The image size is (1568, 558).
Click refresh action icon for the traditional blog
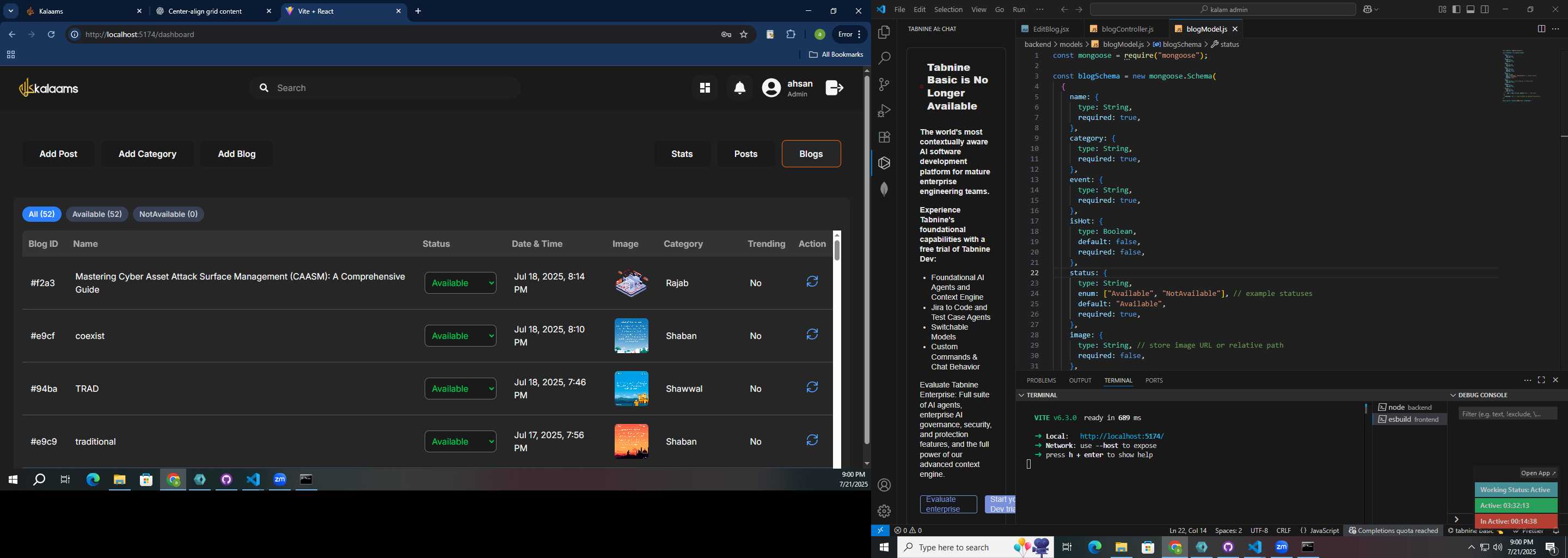pyautogui.click(x=812, y=440)
